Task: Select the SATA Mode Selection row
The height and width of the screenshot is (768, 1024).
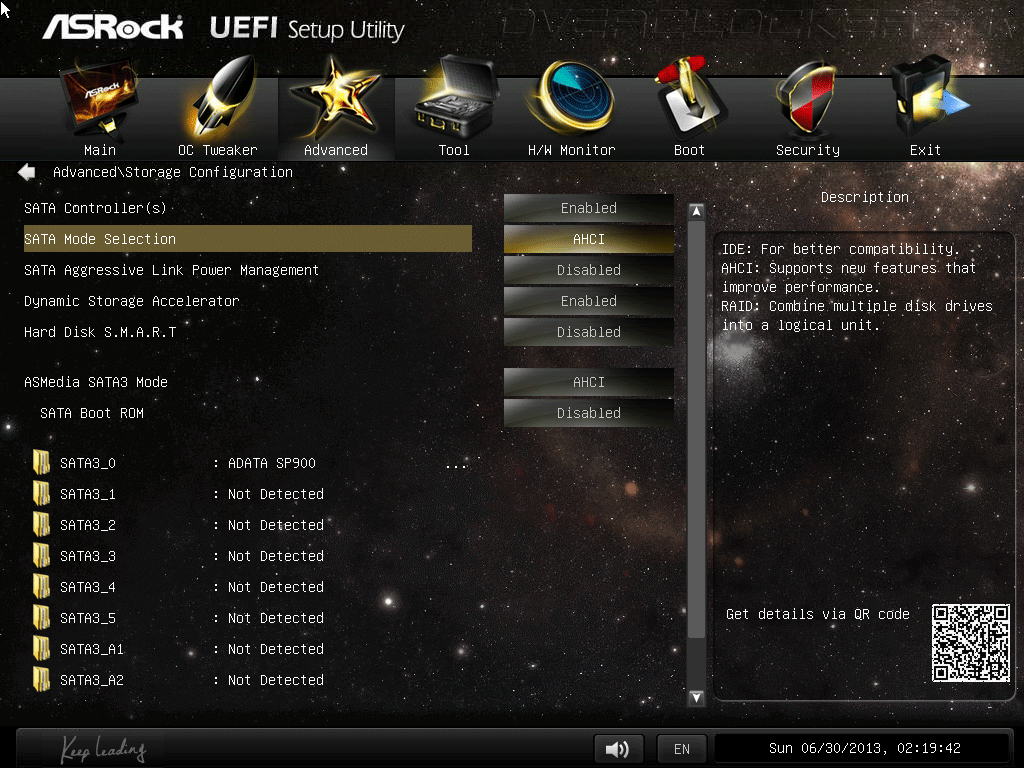Action: tap(248, 239)
